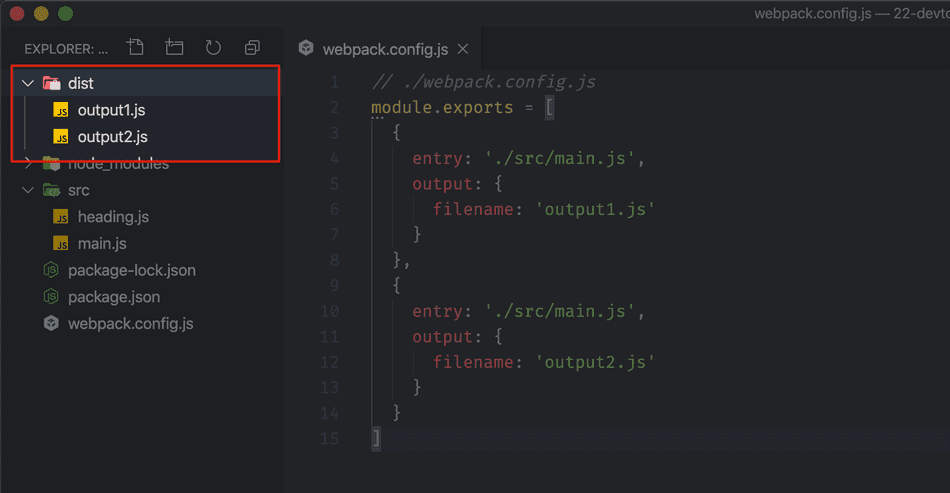
Task: Click the green macOS fullscreen window button
Action: click(66, 14)
